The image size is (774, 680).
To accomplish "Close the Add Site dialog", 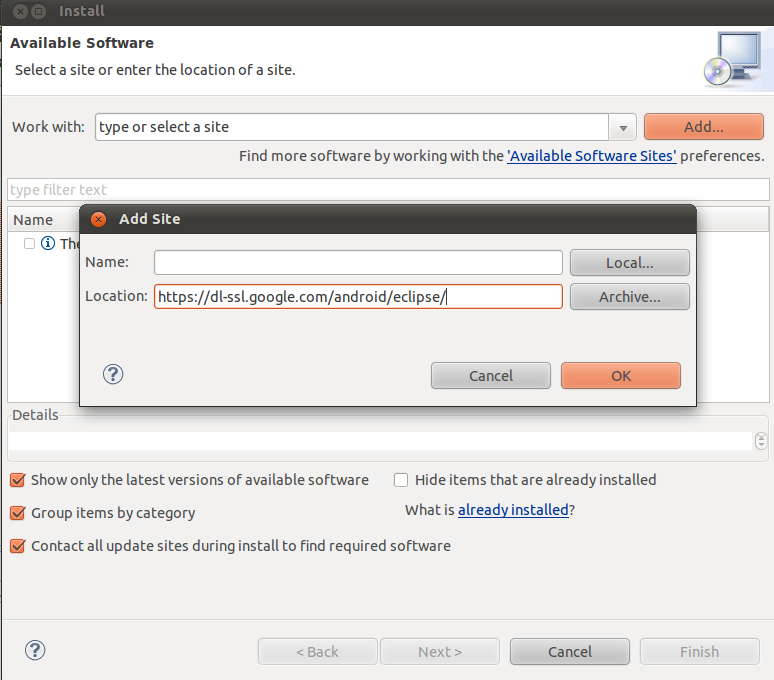I will point(99,219).
